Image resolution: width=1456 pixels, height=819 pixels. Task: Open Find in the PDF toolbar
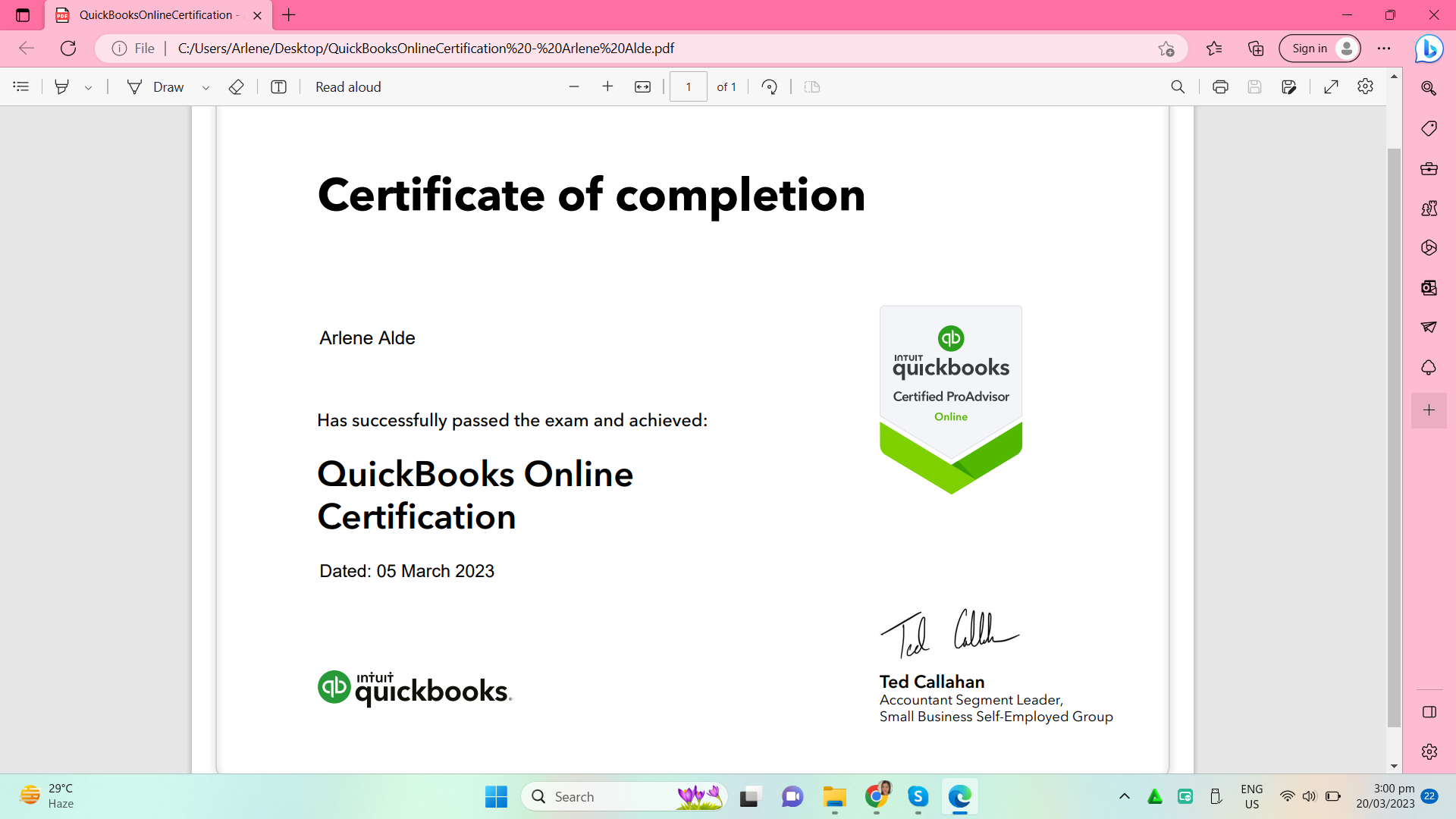pos(1178,86)
